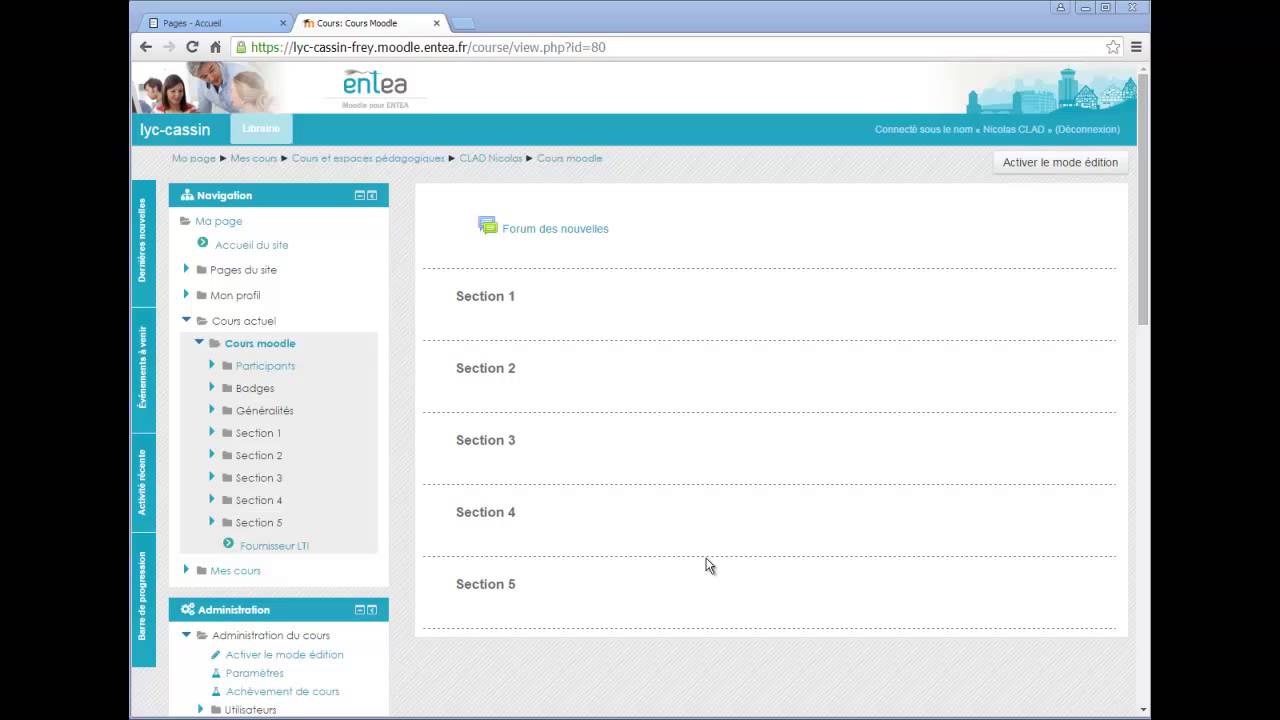Viewport: 1280px width, 720px height.
Task: Reload the page with the refresh icon
Action: coord(192,47)
